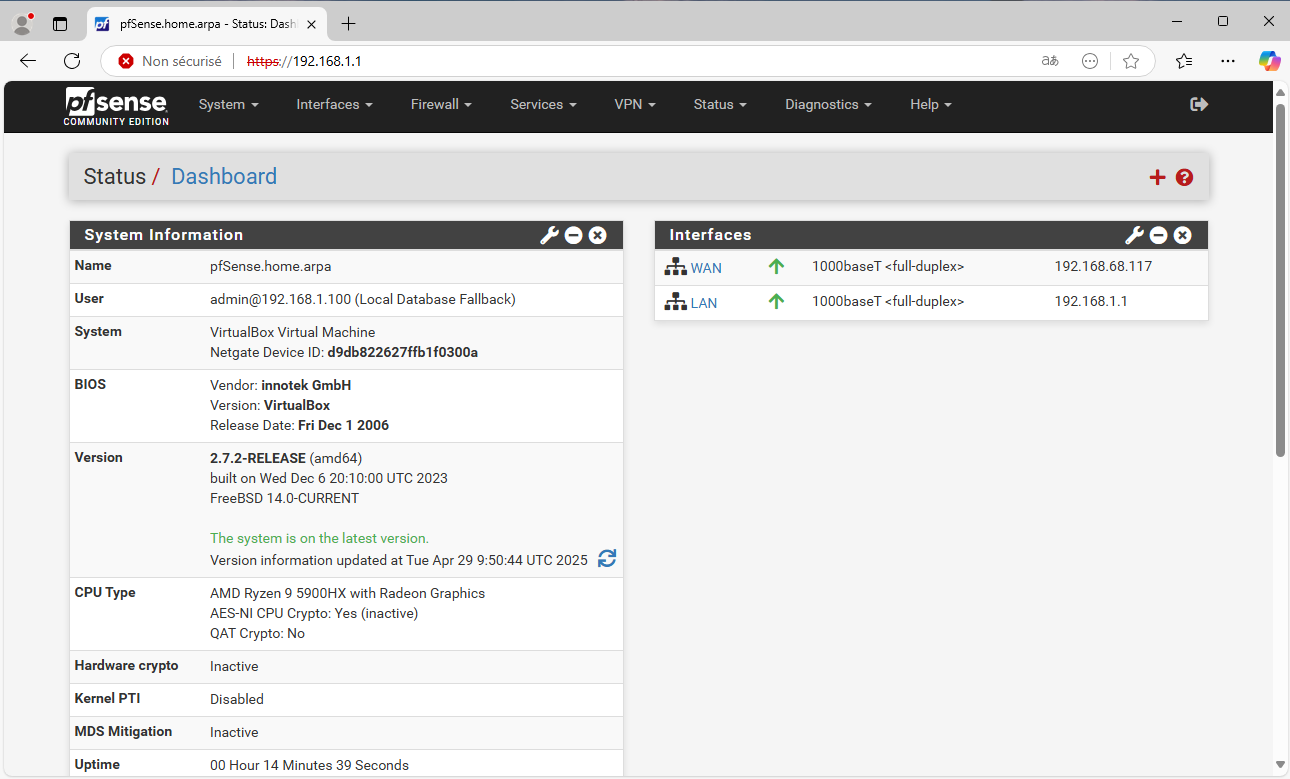
Task: Click the logout icon in navbar
Action: pos(1199,104)
